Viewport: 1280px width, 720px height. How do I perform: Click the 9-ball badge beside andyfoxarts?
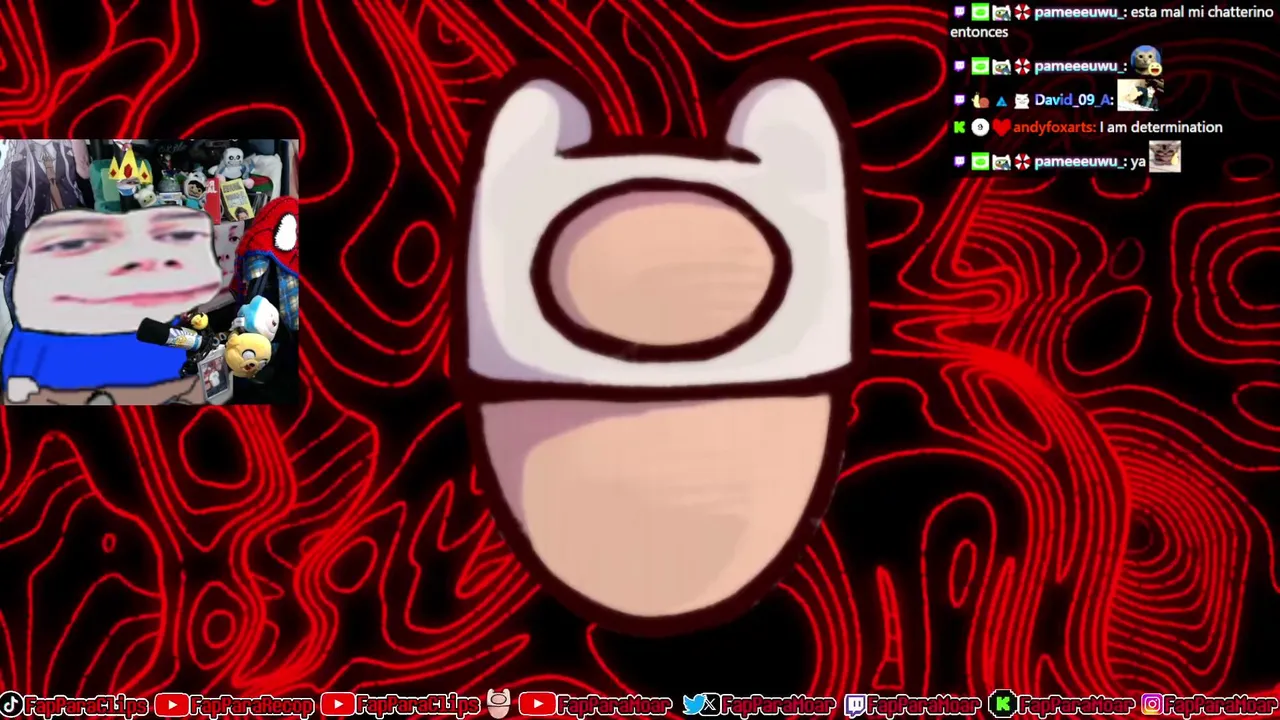[980, 127]
